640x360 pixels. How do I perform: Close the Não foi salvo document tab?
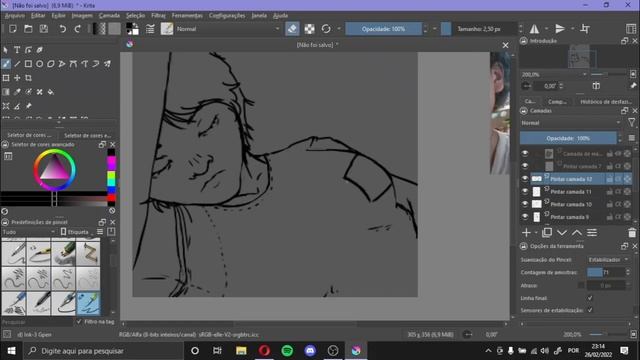tap(505, 45)
